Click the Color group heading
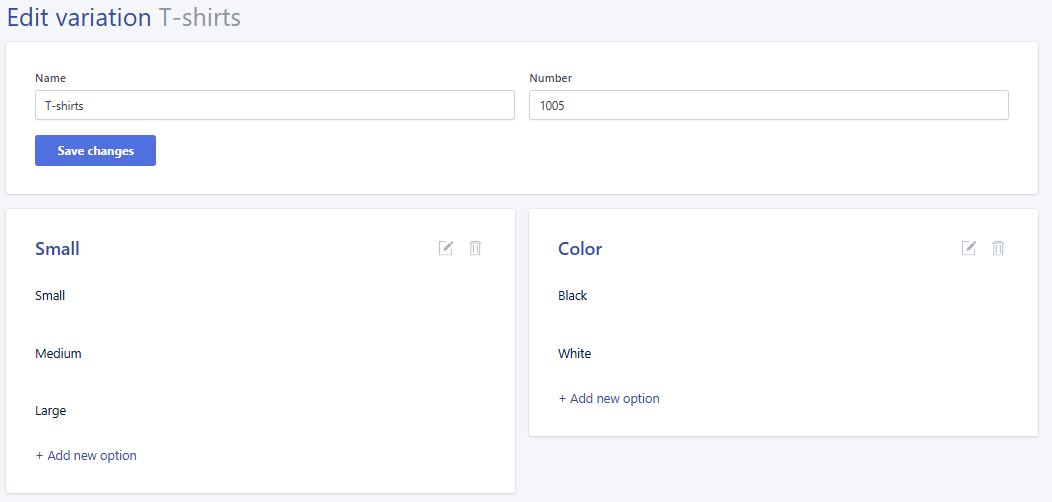The height and width of the screenshot is (502, 1052). click(x=580, y=249)
